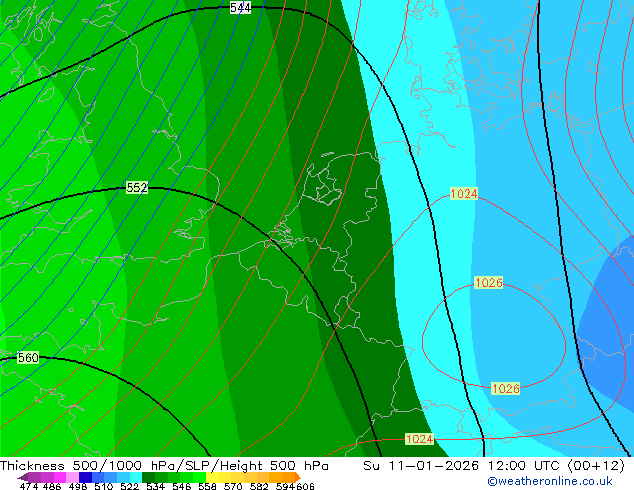Pick the yellow legend swatch right of 558
The width and height of the screenshot is (634, 490).
(212, 477)
